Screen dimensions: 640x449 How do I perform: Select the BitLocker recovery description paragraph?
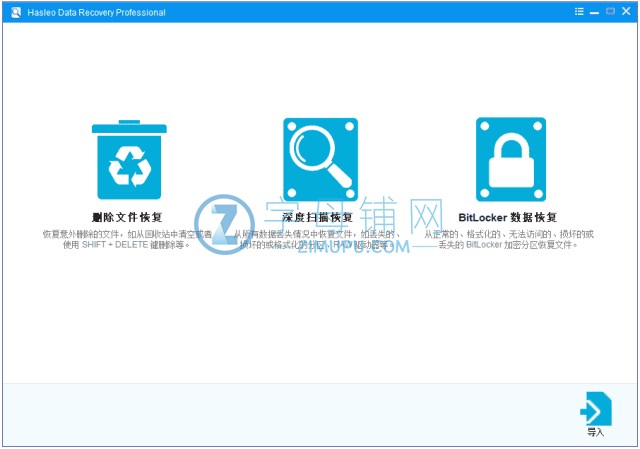[x=508, y=239]
